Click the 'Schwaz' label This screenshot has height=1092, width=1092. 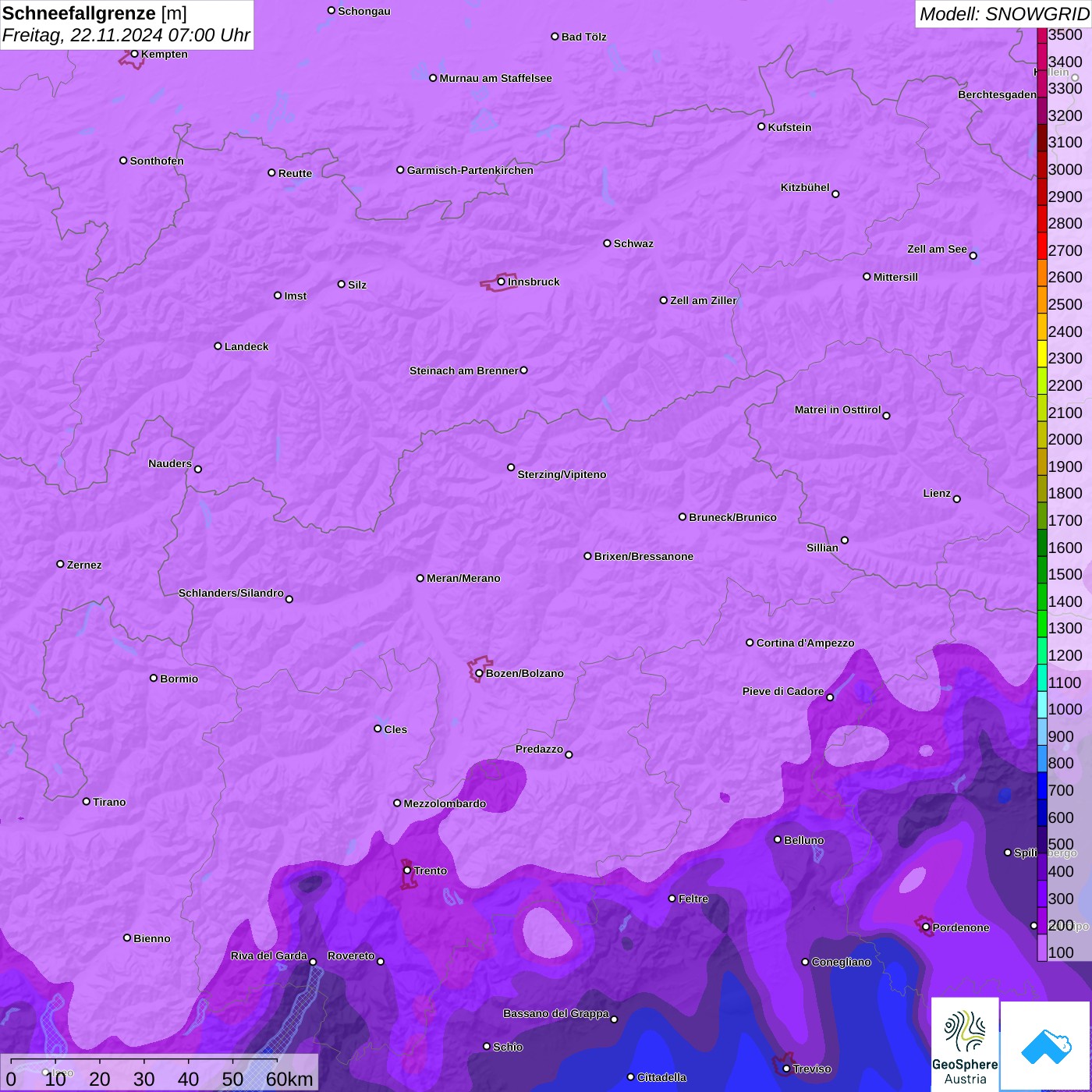point(633,243)
